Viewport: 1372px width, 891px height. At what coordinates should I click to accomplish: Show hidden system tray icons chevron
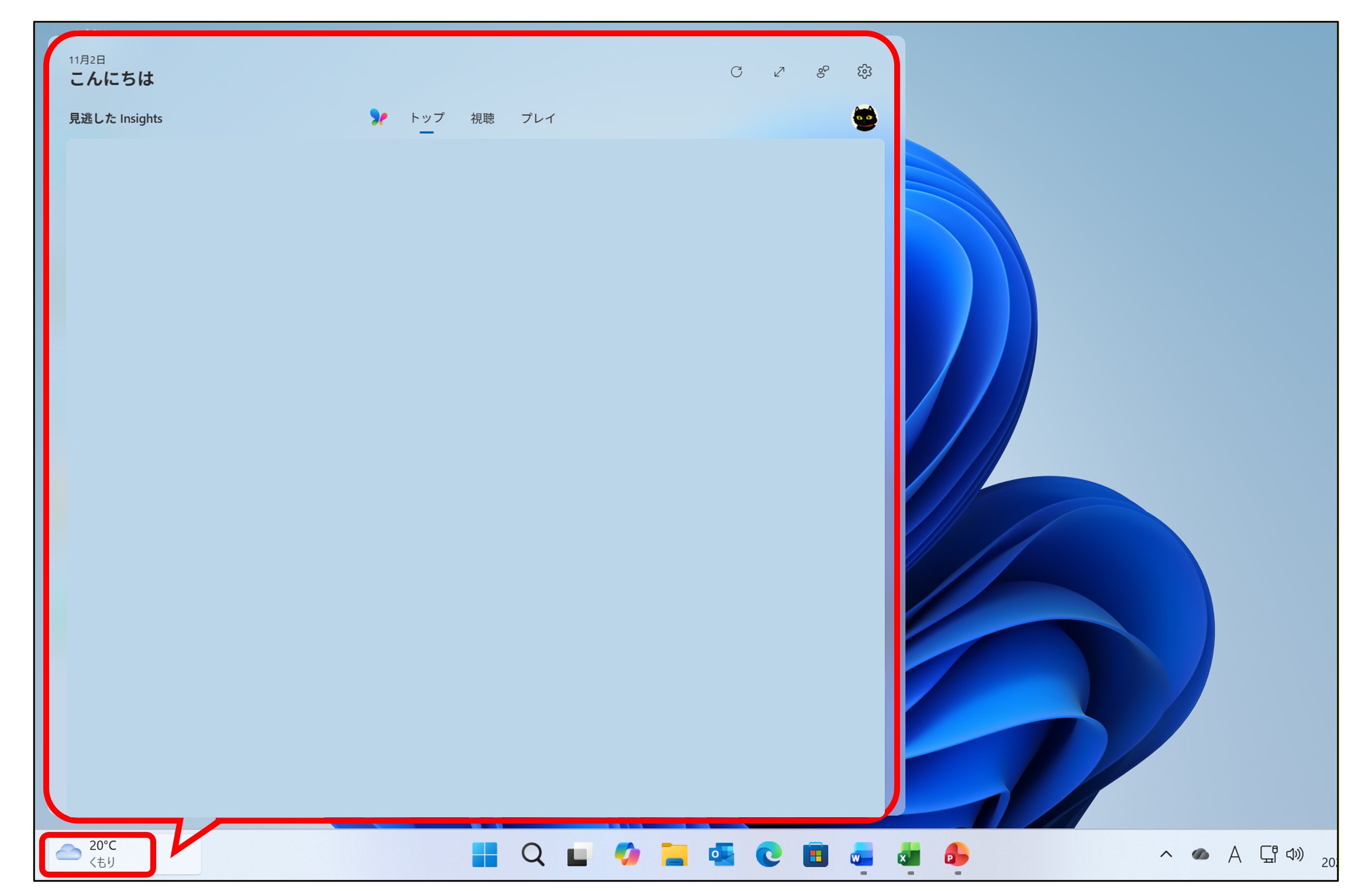[1166, 854]
